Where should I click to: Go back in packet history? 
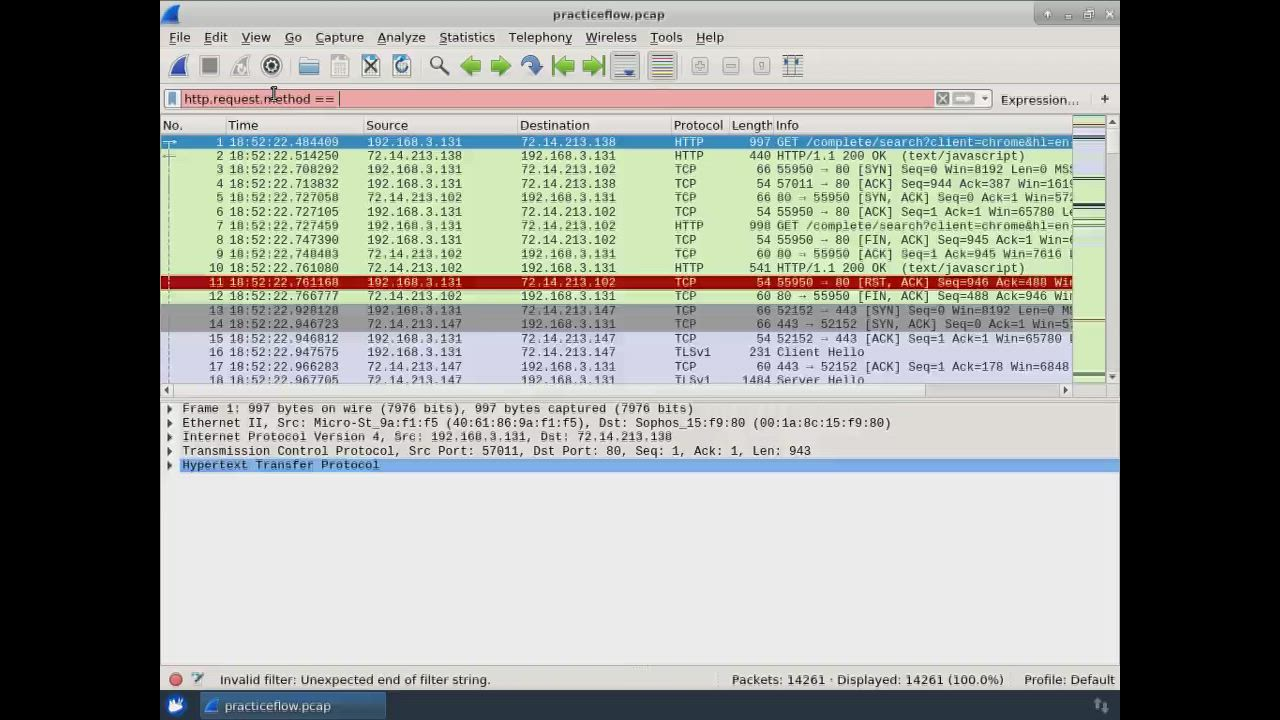click(470, 66)
